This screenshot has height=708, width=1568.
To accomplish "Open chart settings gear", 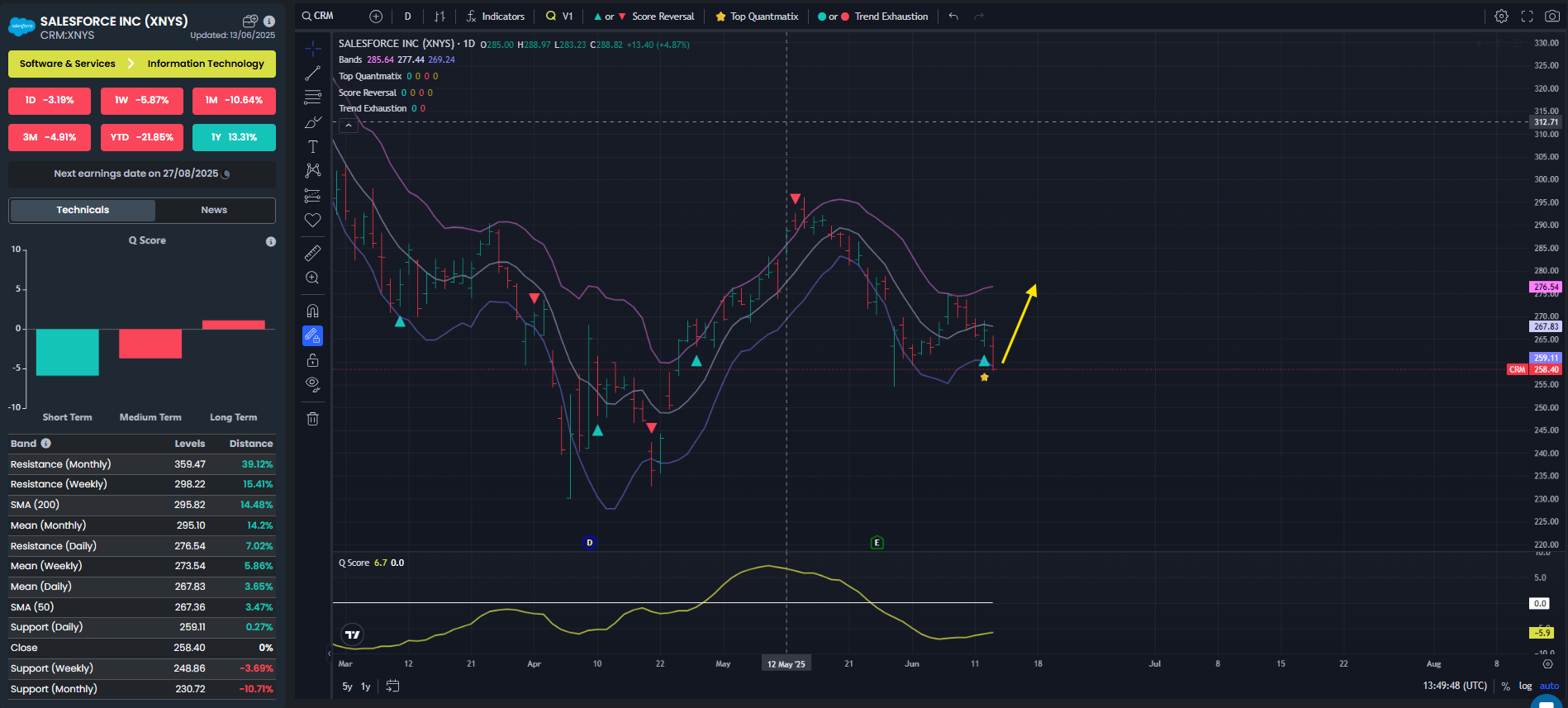I will pyautogui.click(x=1502, y=17).
